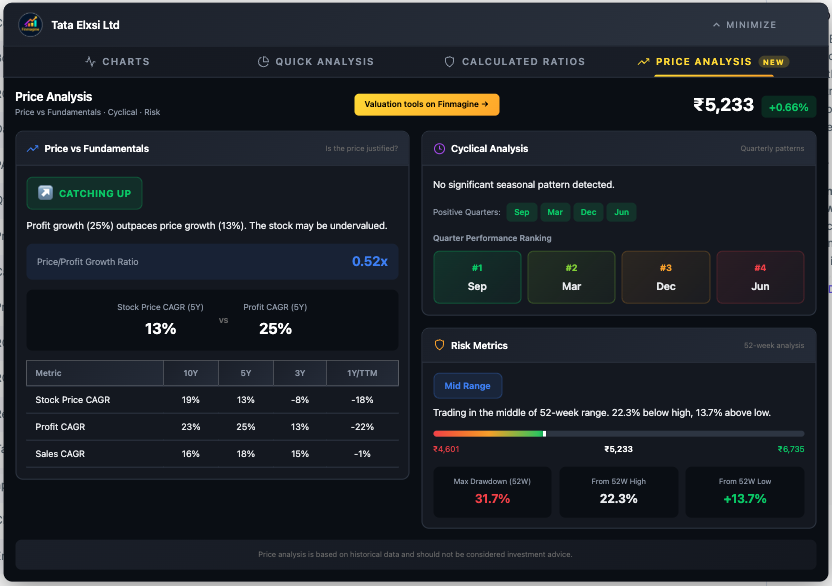832x586 pixels.
Task: Click the Cyclical Analysis clock icon
Action: pyautogui.click(x=439, y=149)
